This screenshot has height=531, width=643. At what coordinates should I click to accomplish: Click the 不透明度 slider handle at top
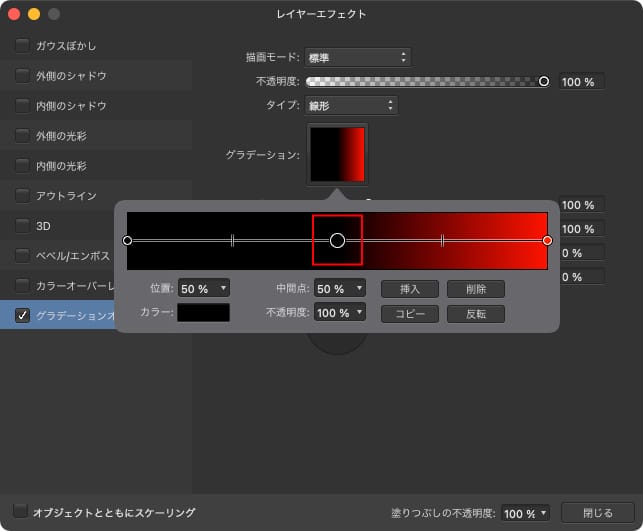tap(544, 81)
